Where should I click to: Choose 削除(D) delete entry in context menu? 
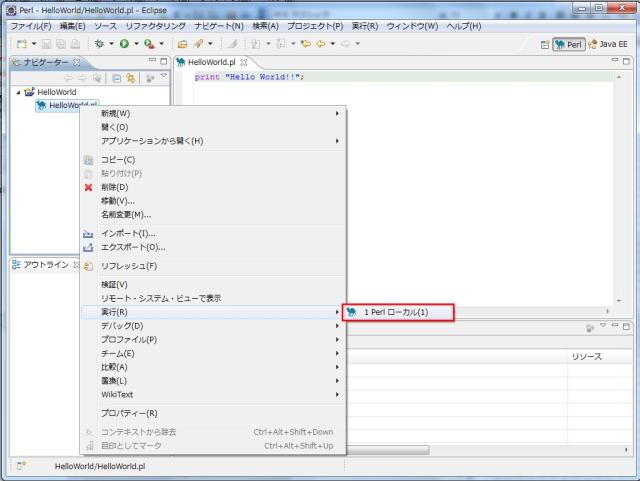click(x=114, y=187)
